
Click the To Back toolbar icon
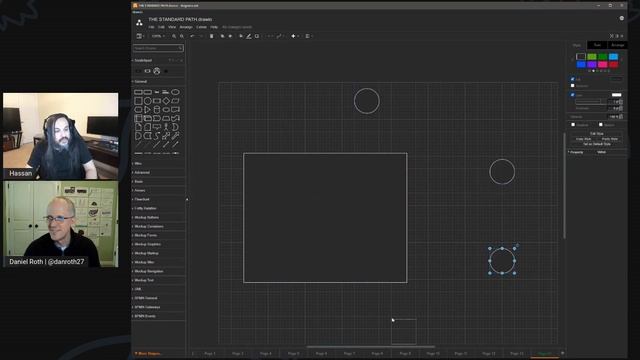(230, 36)
